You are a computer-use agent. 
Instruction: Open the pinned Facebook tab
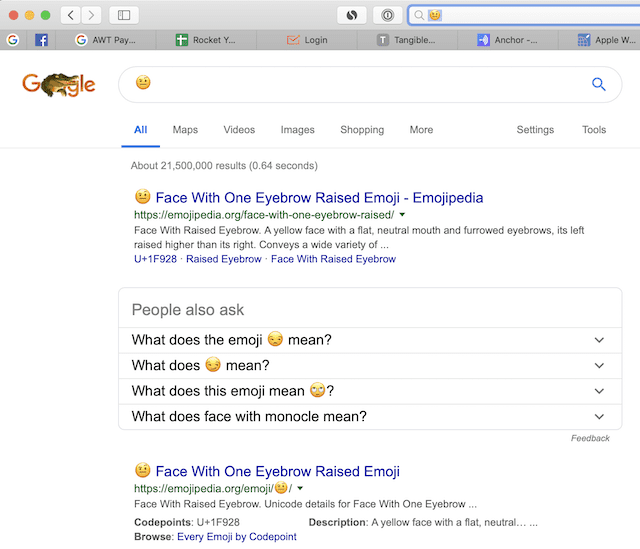point(41,40)
